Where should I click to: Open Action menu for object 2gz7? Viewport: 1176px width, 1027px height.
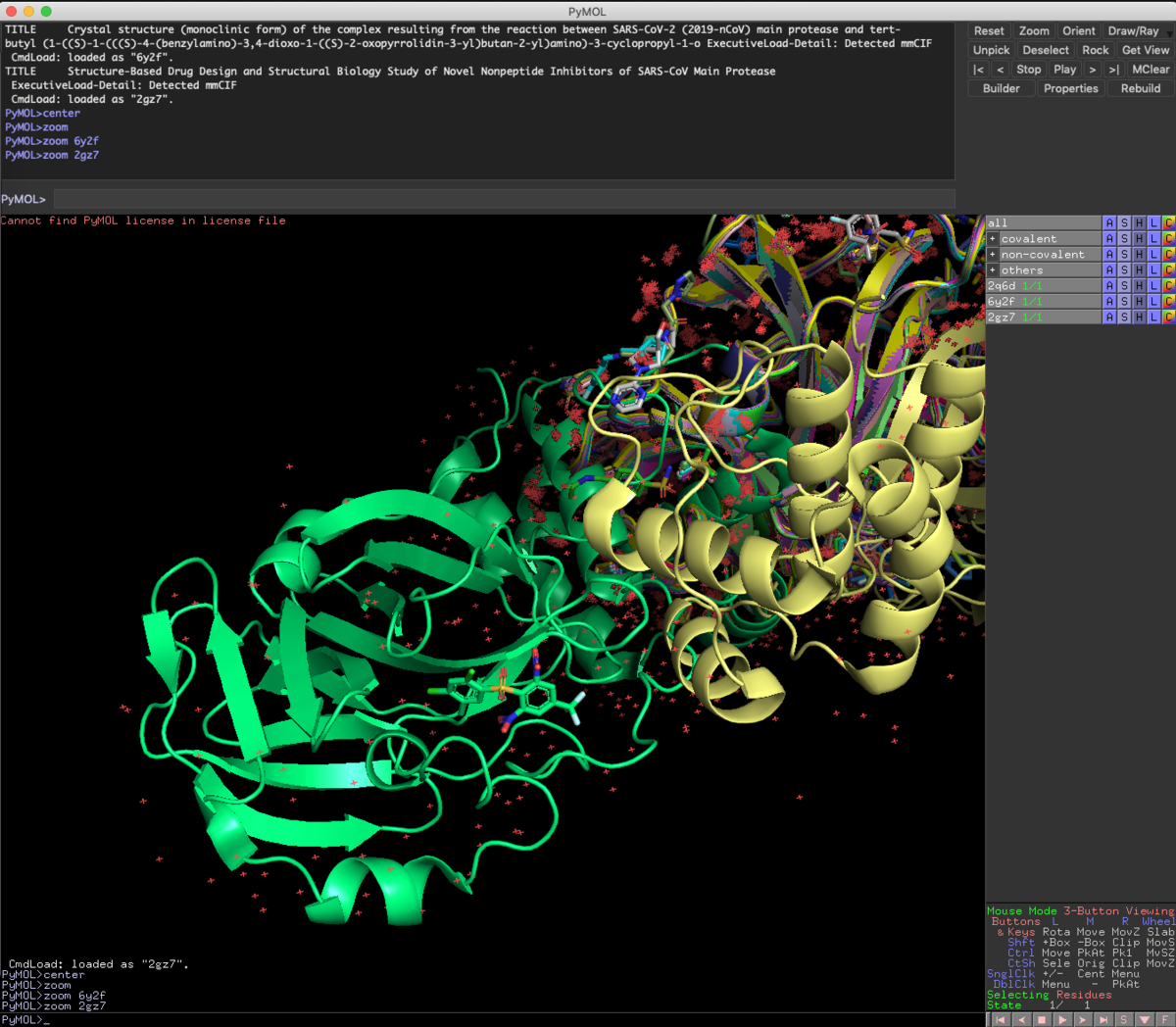[1109, 318]
